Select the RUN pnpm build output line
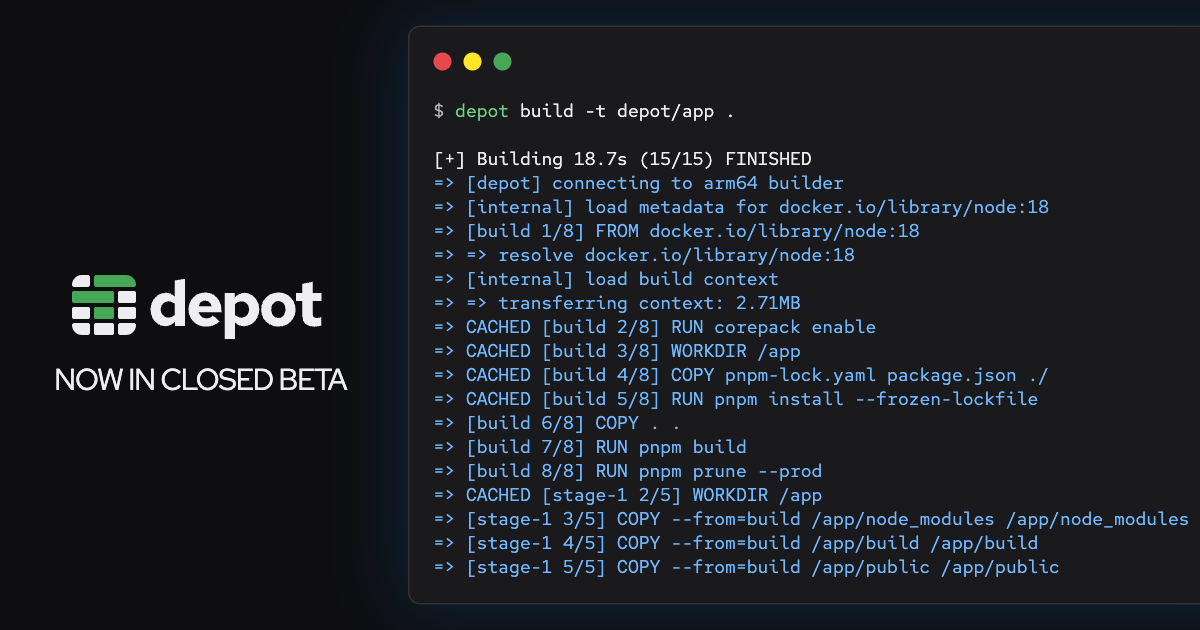 tap(590, 447)
